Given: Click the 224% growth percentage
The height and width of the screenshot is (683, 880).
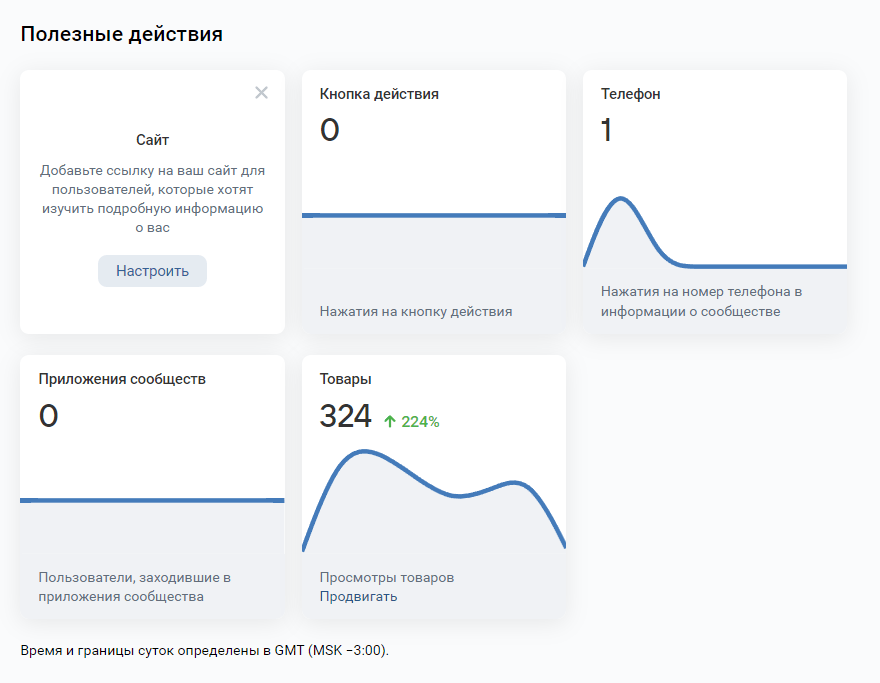Looking at the screenshot, I should coord(420,422).
